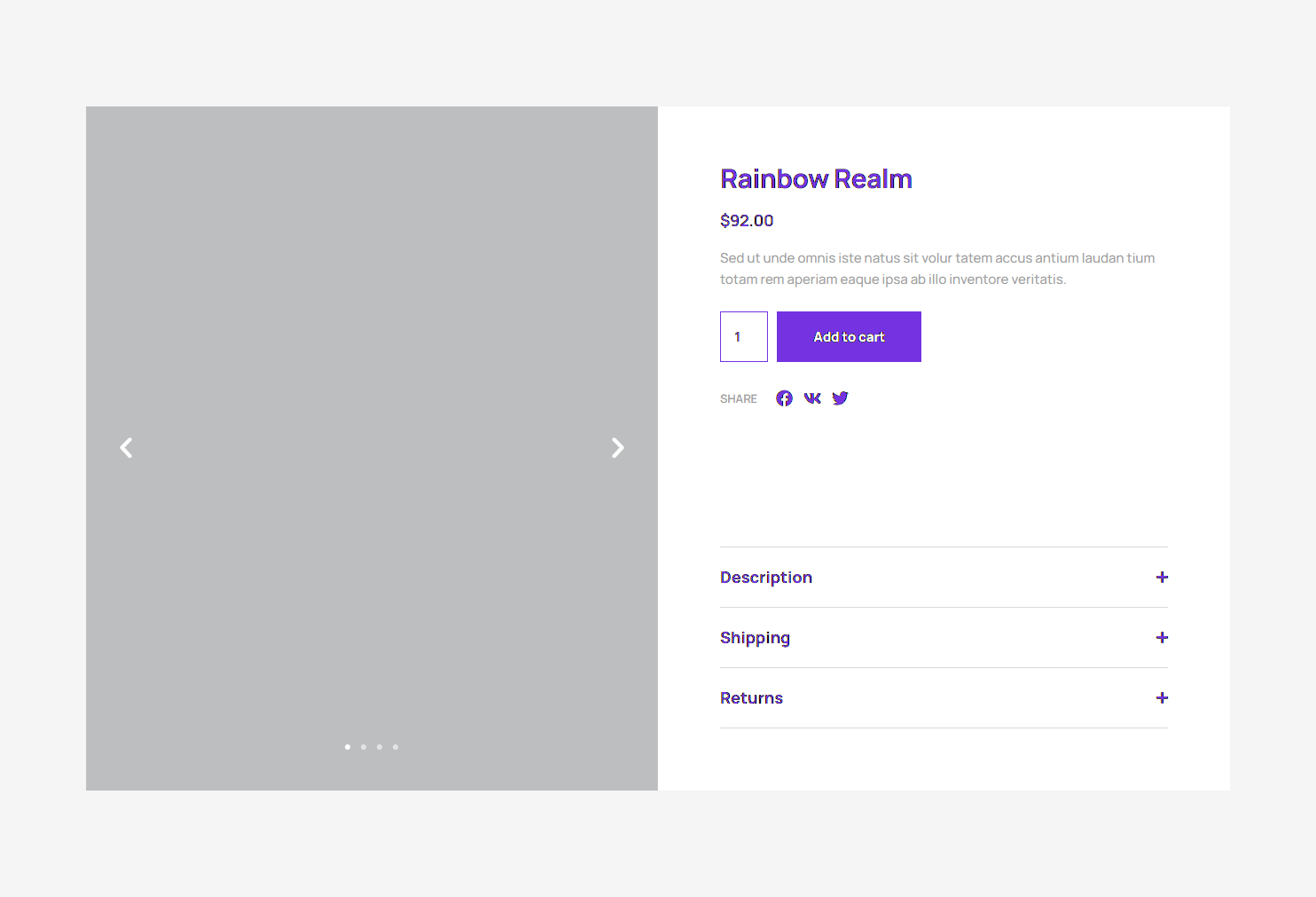Focus the quantity input field
Screen dimensions: 1316x897
click(743, 337)
